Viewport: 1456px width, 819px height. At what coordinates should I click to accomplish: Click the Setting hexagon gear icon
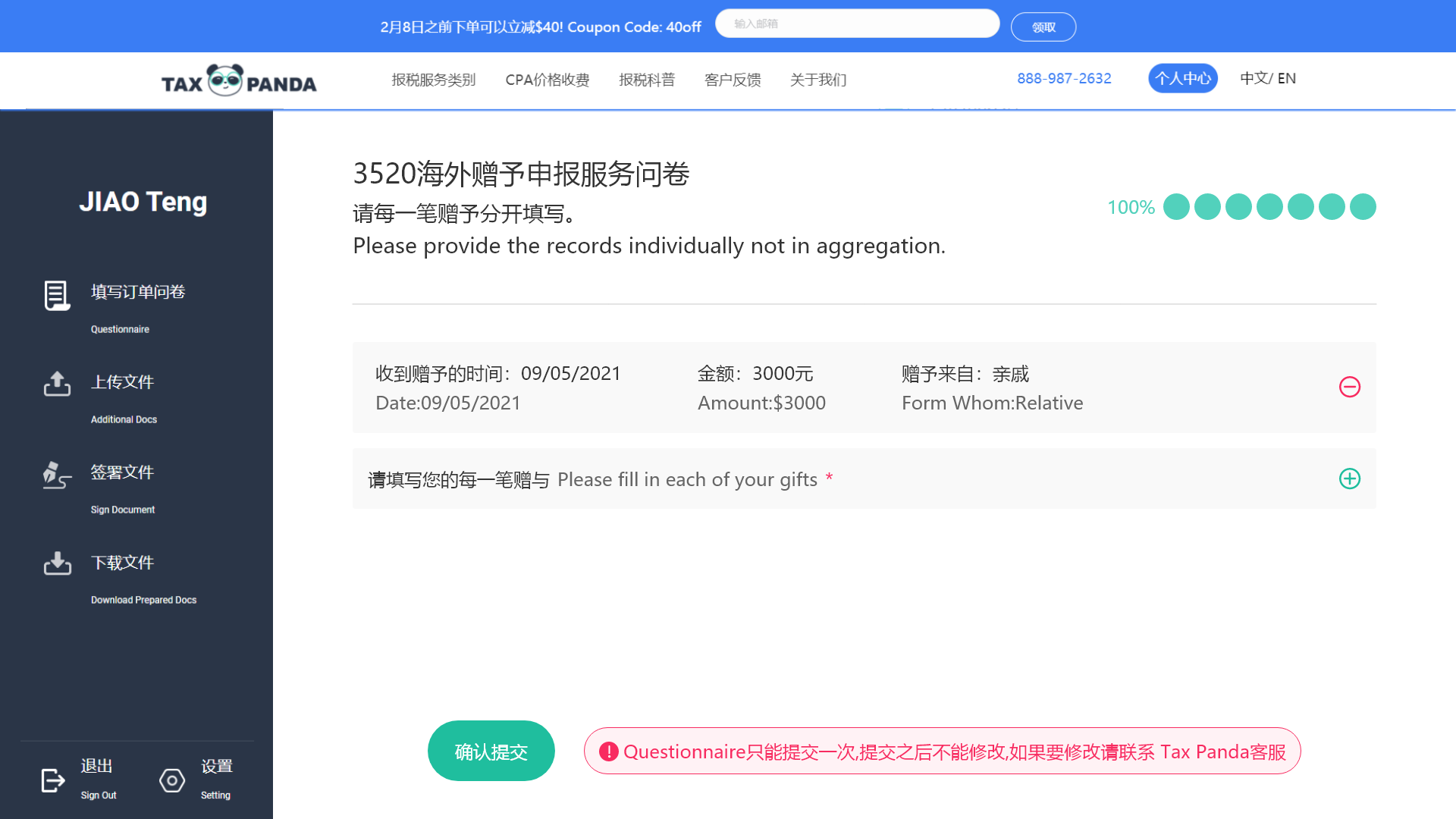172,780
